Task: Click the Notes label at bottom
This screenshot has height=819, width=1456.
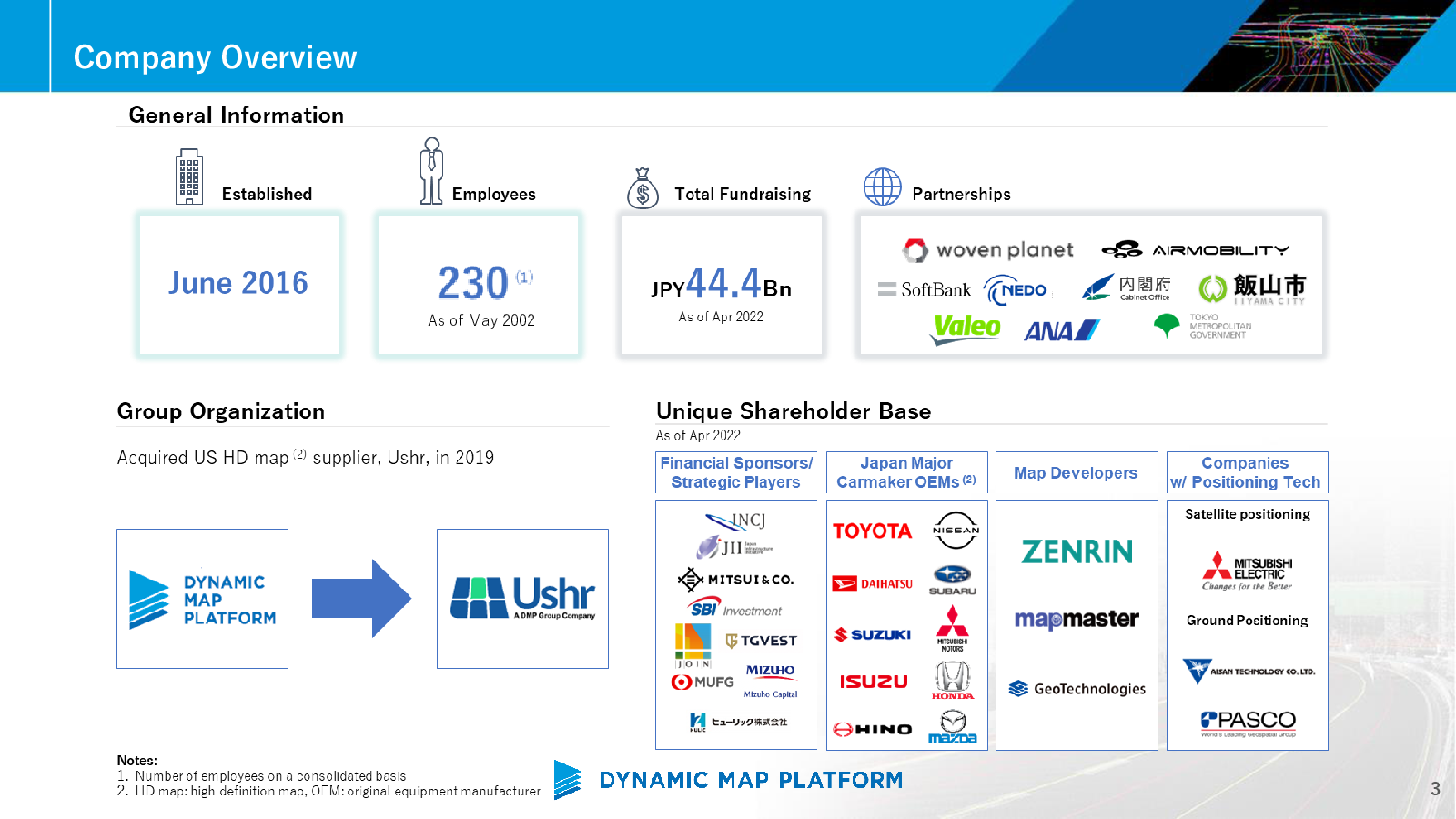Action: pyautogui.click(x=137, y=761)
